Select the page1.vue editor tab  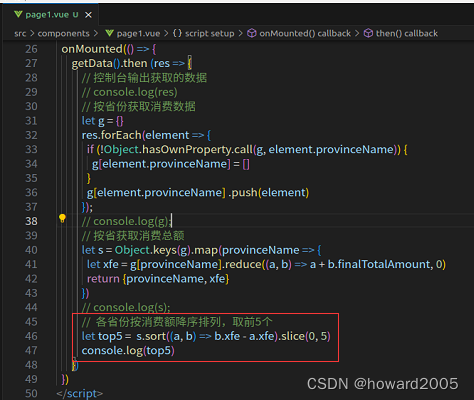52,15
